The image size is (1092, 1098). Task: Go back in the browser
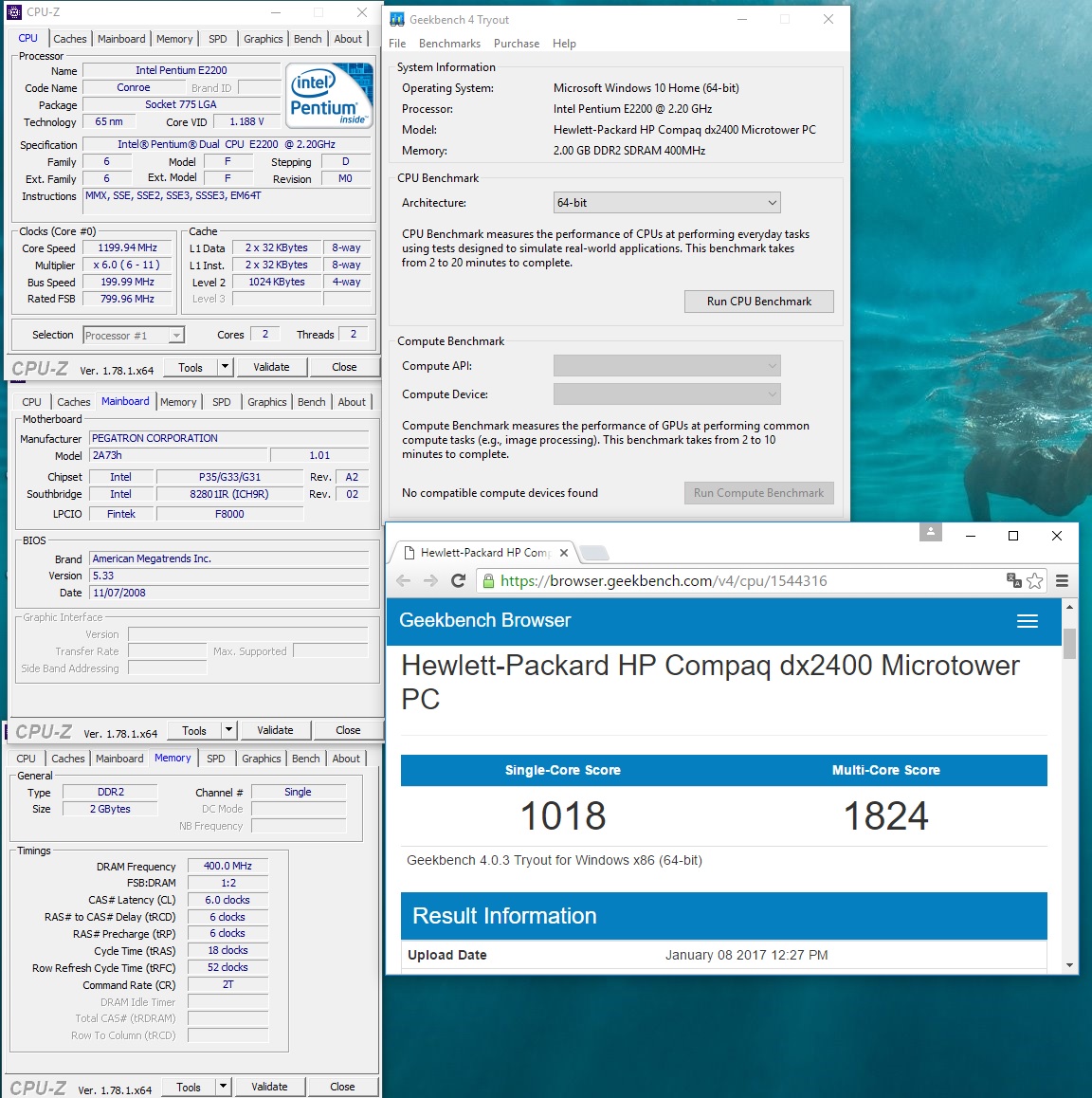point(403,580)
